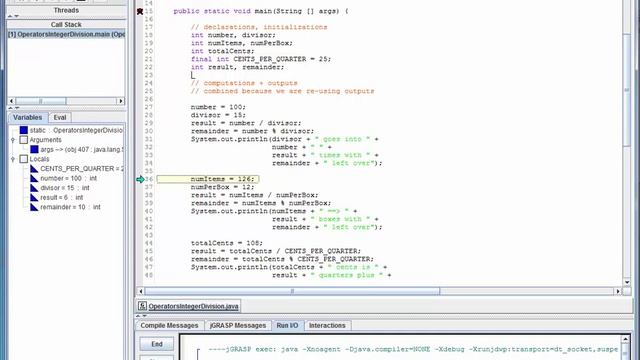The width and height of the screenshot is (640, 360).
Task: Click the '----jGRASP exec: java' output line
Action: tap(413, 349)
